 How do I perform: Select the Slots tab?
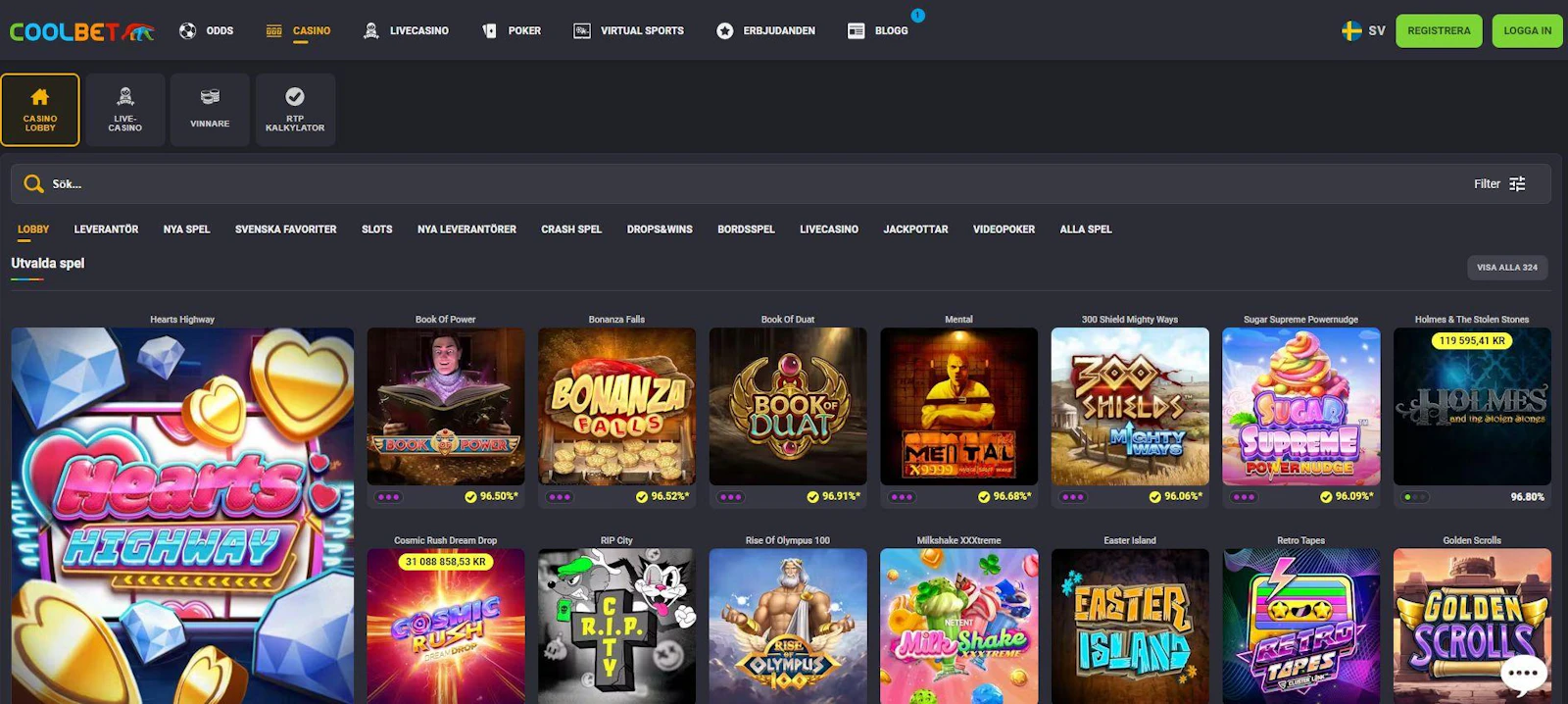(376, 229)
